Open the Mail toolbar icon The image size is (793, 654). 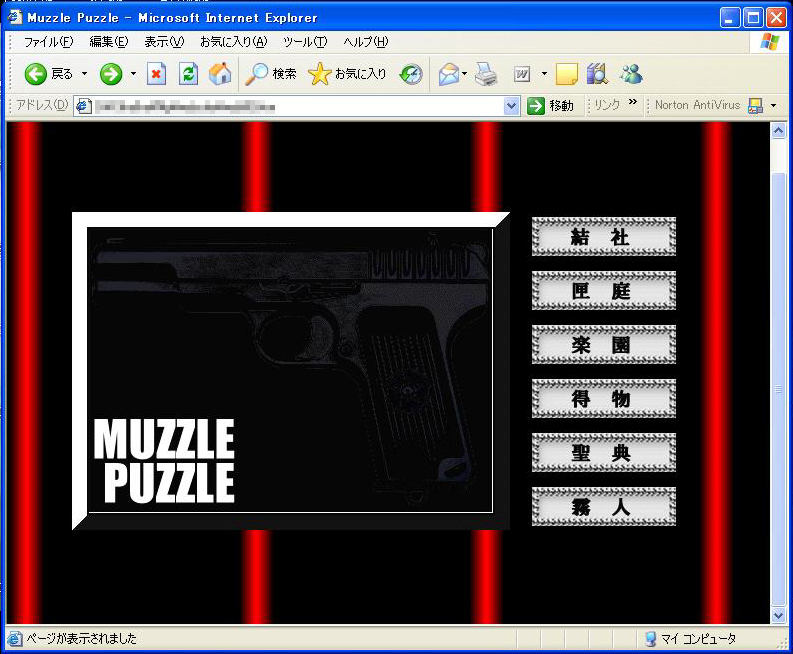449,74
